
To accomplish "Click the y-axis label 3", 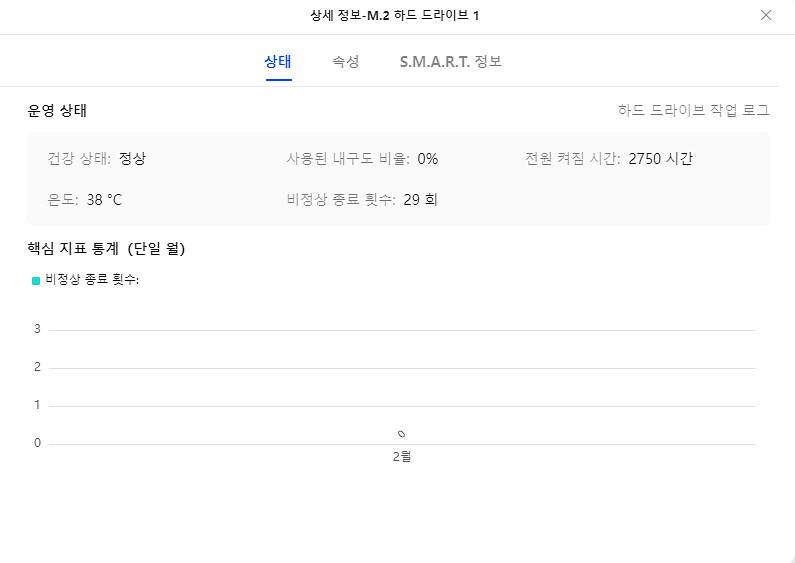I will point(37,329).
